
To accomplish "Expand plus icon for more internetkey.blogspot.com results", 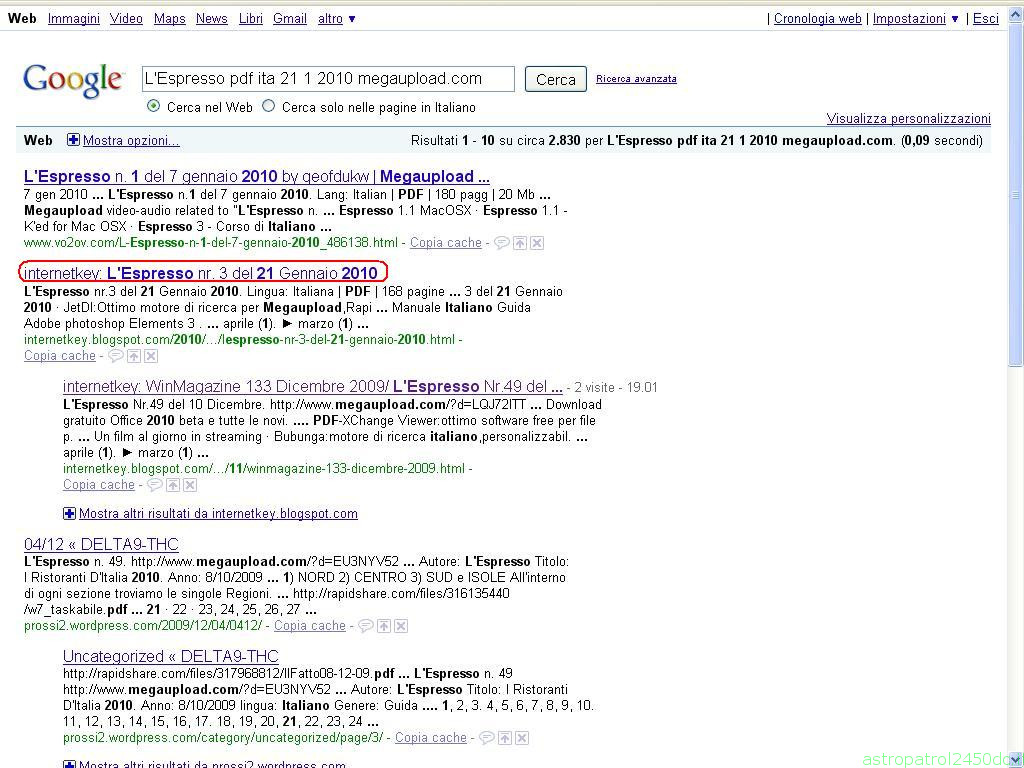I will coord(69,514).
